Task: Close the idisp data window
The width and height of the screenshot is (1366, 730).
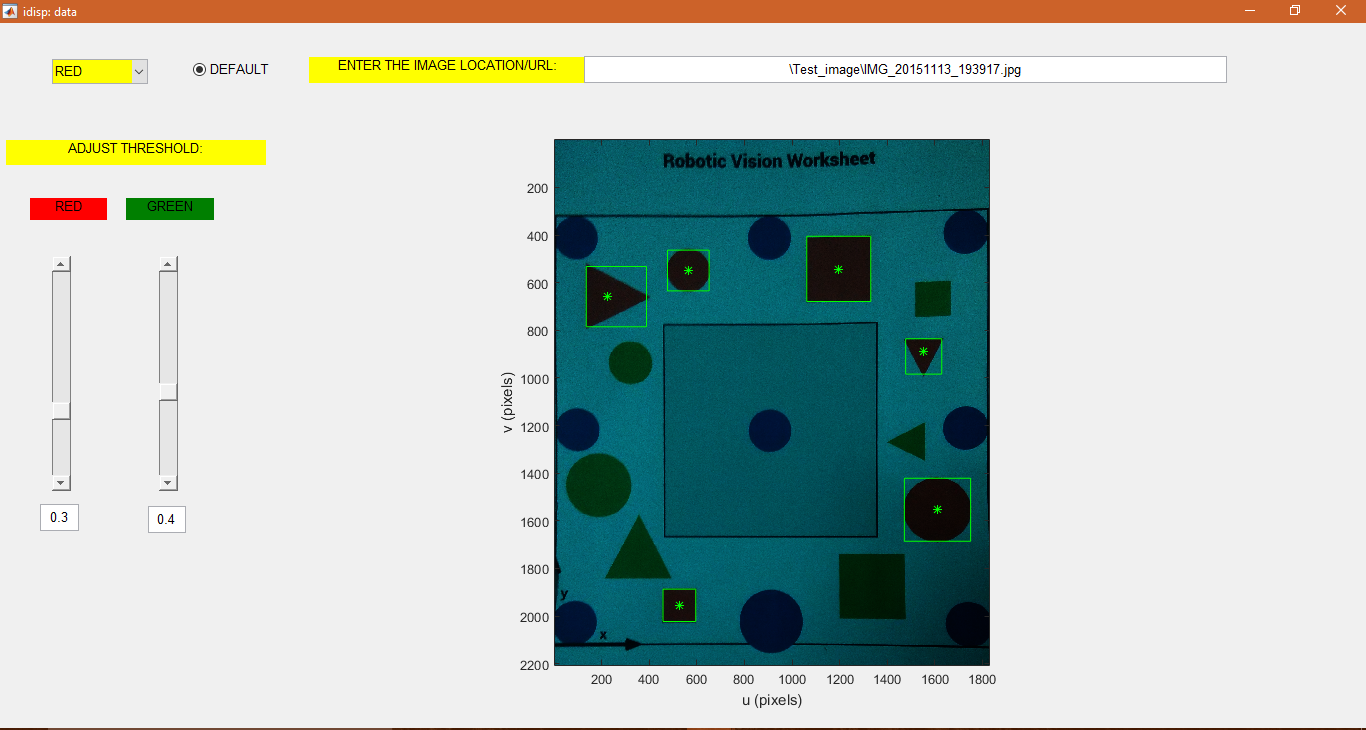Action: coord(1341,10)
